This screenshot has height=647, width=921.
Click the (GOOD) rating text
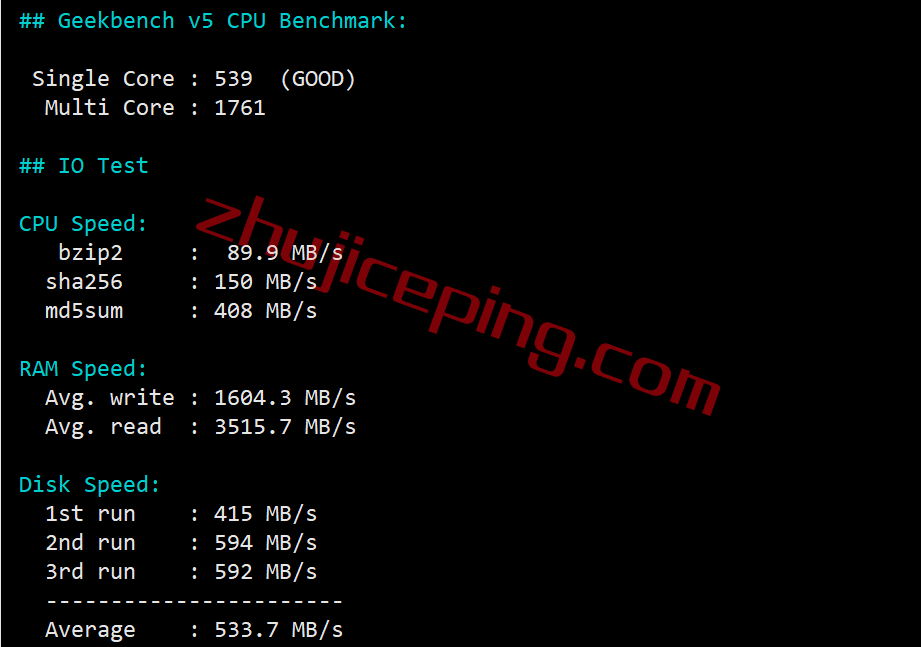tap(318, 79)
